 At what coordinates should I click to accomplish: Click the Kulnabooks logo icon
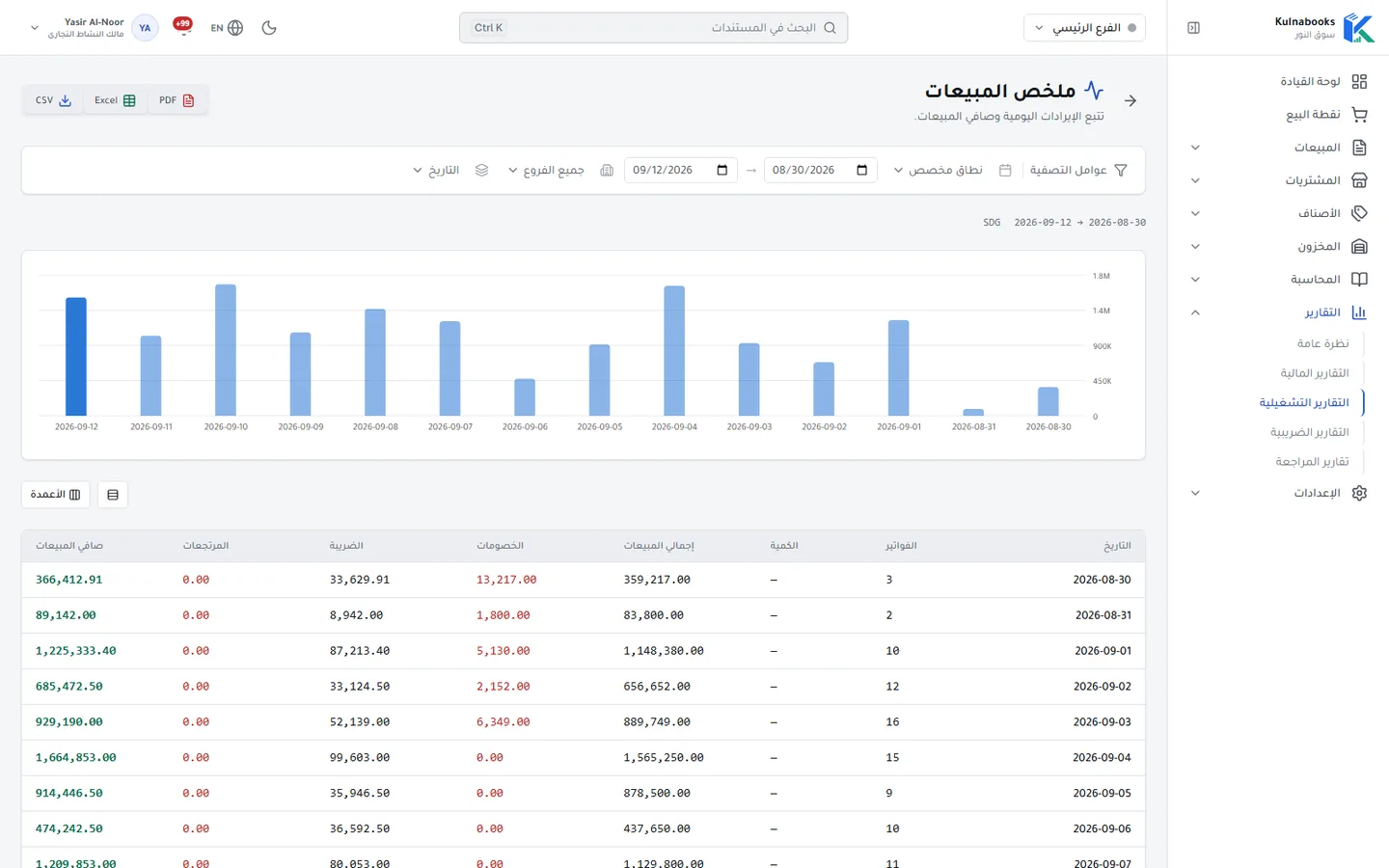(x=1359, y=28)
